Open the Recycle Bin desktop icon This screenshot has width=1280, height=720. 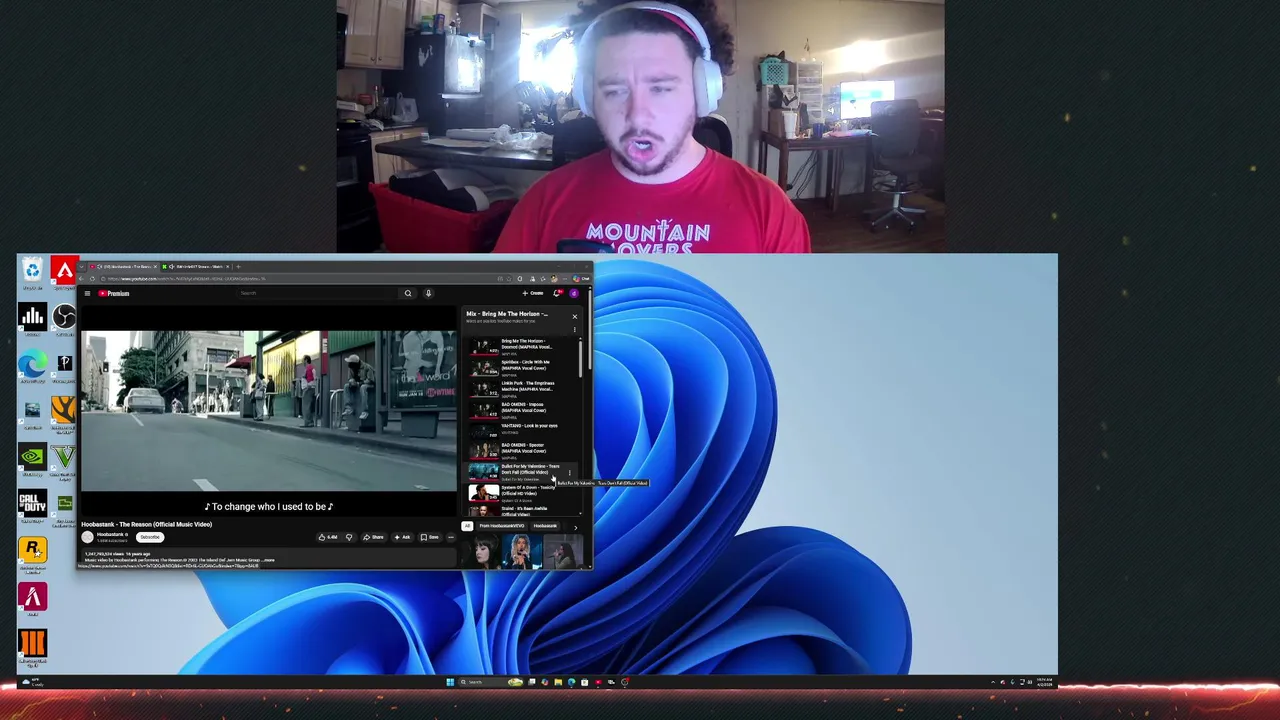click(x=32, y=271)
